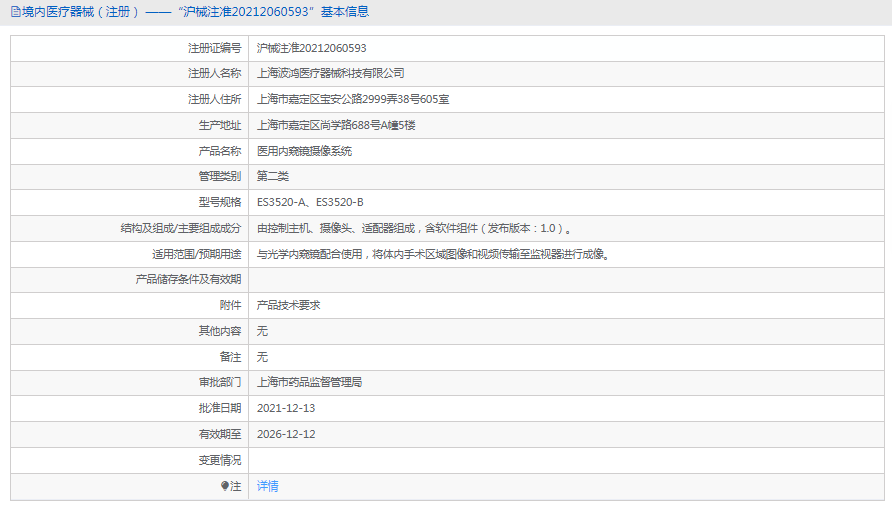892x508 pixels.
Task: Select model values ES3520-A、ES3520-B
Action: (x=310, y=203)
